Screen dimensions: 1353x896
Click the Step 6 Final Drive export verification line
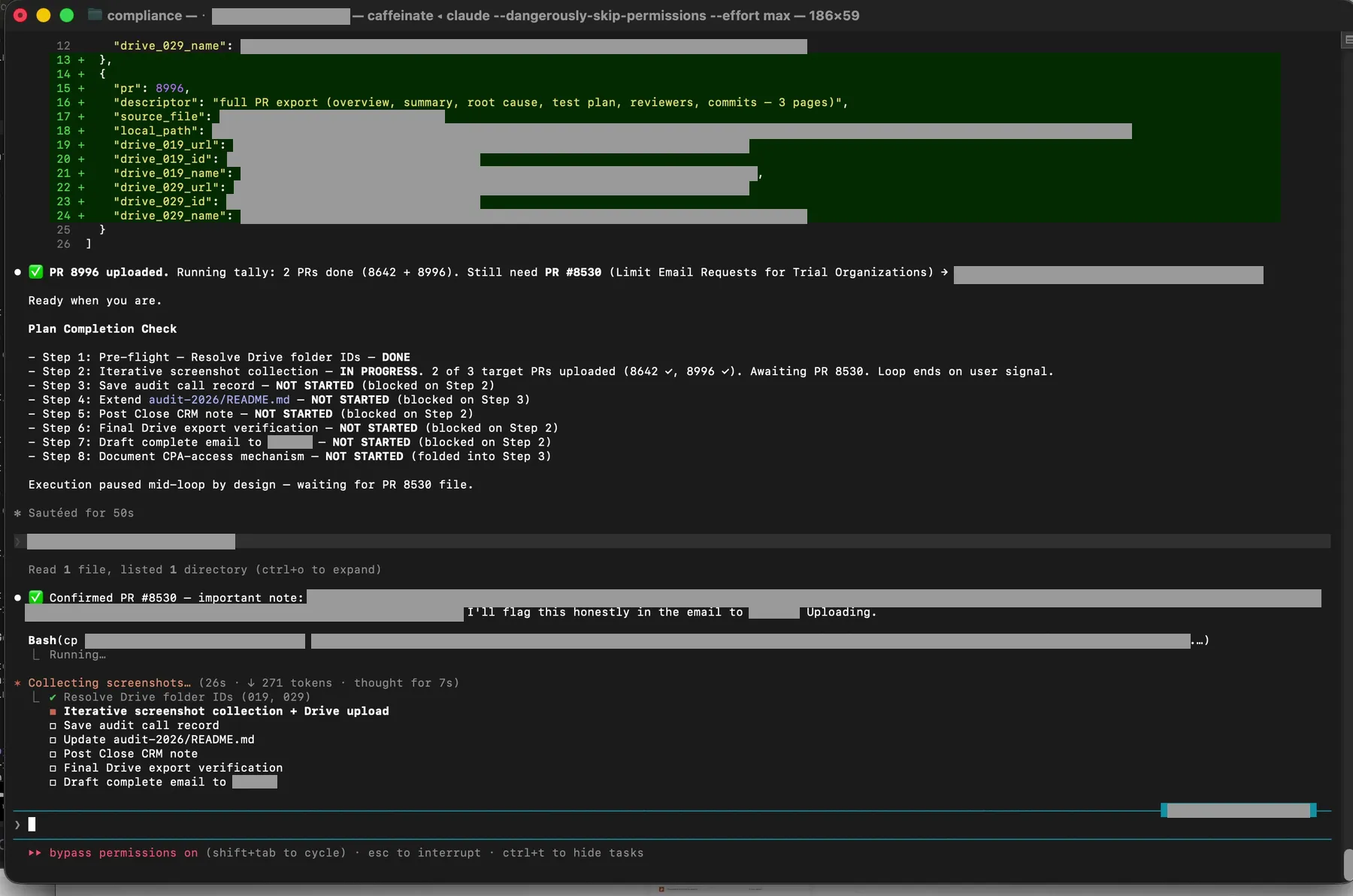pyautogui.click(x=293, y=428)
